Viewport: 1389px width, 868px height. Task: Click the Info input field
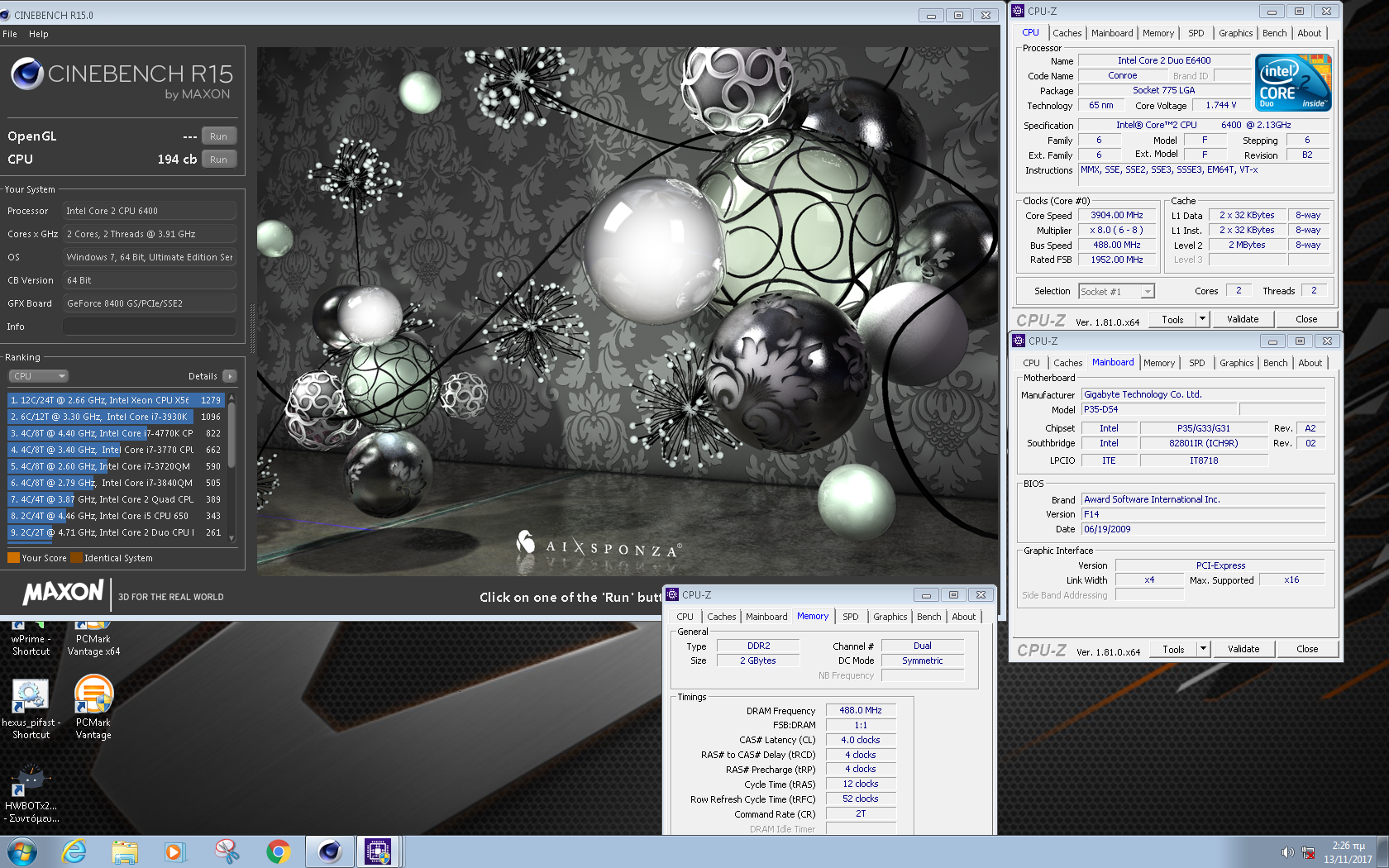click(x=150, y=327)
